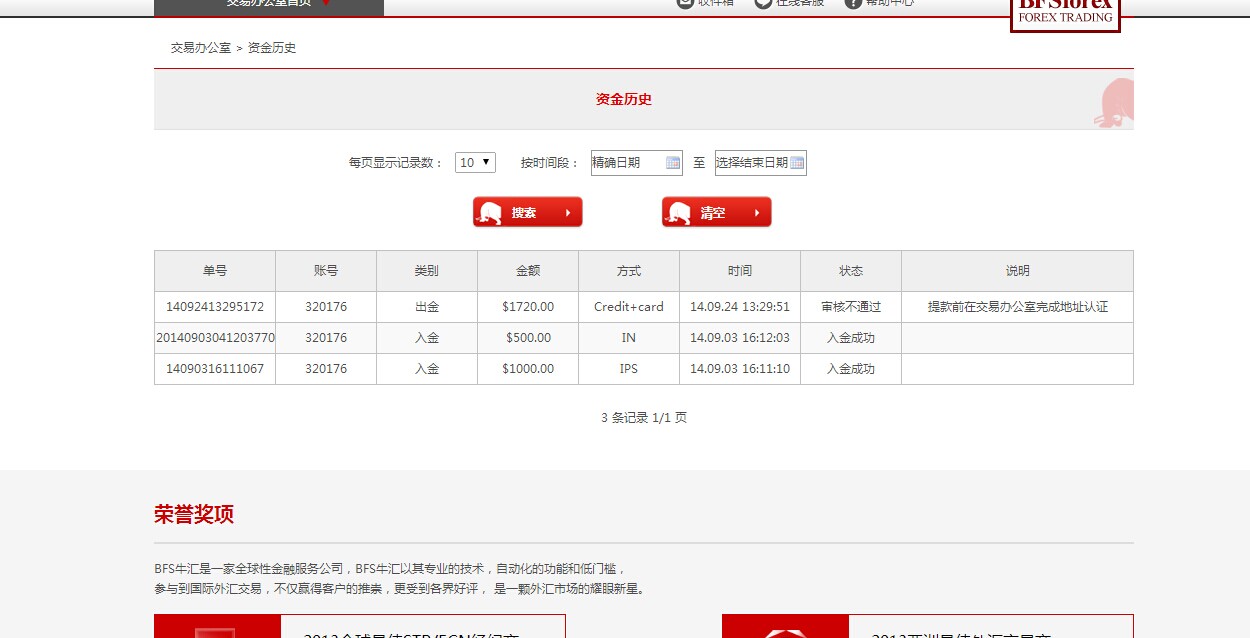Click the 交易办公室 breadcrumb link
The width and height of the screenshot is (1250, 638).
200,48
